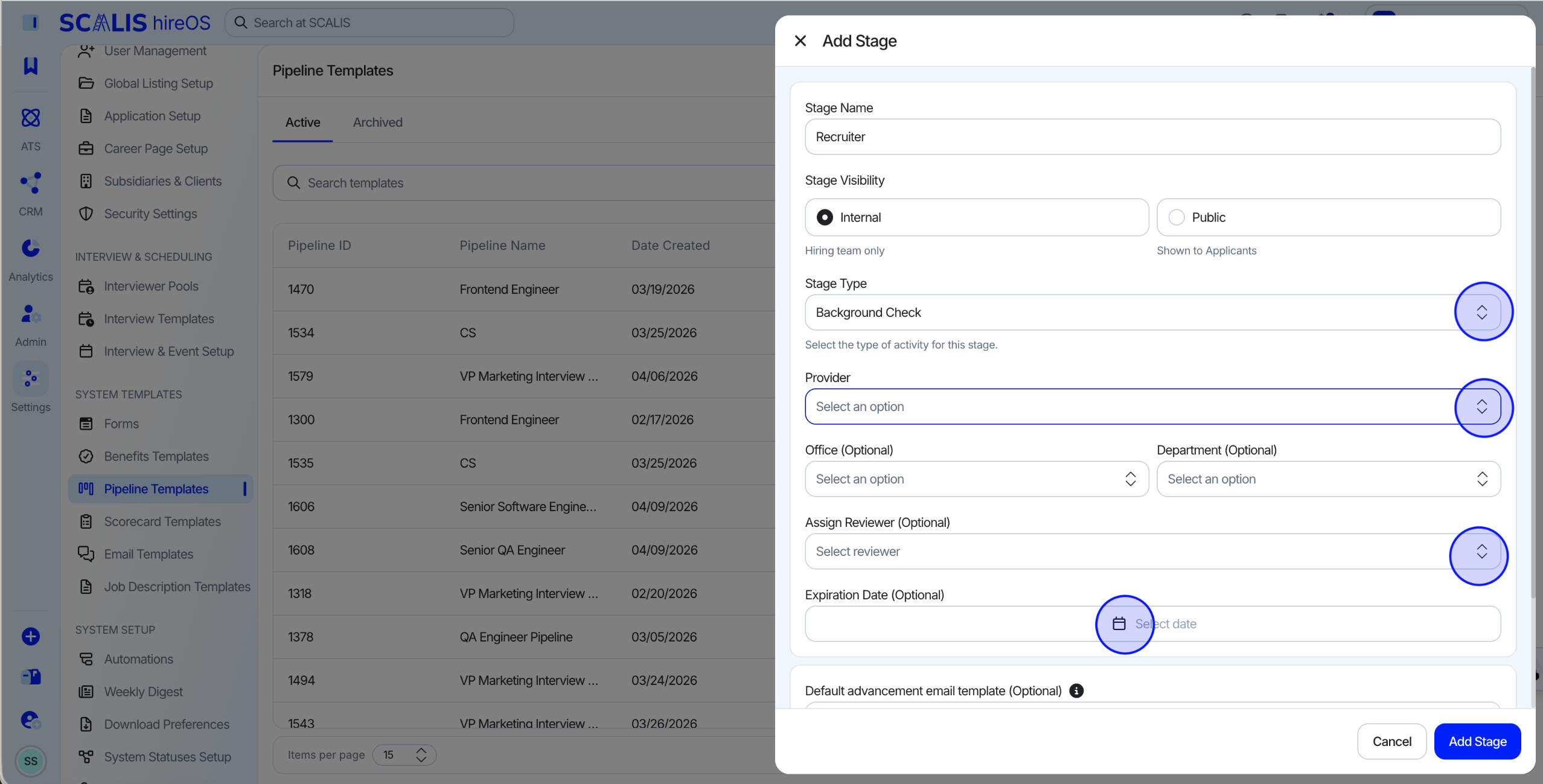This screenshot has width=1543, height=784.
Task: Click the Automations icon in sidebar
Action: (86, 659)
